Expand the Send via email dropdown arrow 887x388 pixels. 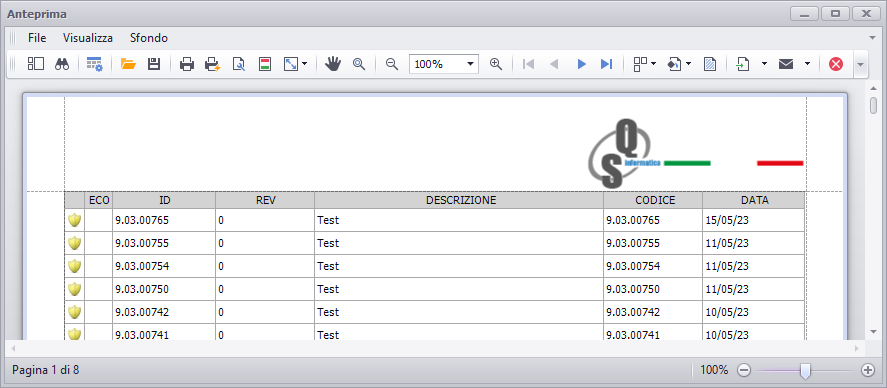pyautogui.click(x=807, y=64)
